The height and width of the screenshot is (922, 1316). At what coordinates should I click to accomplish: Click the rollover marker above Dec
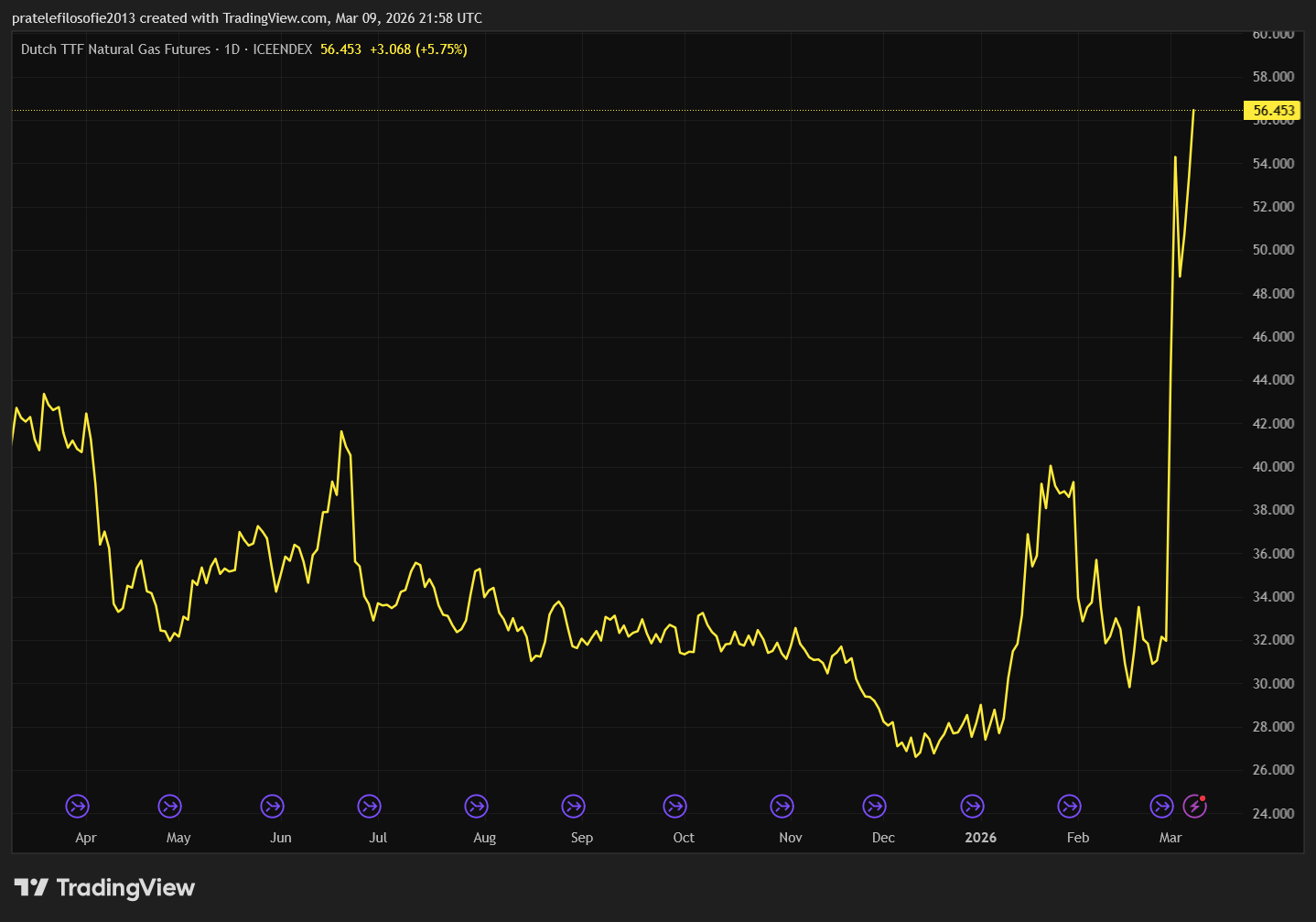click(874, 807)
